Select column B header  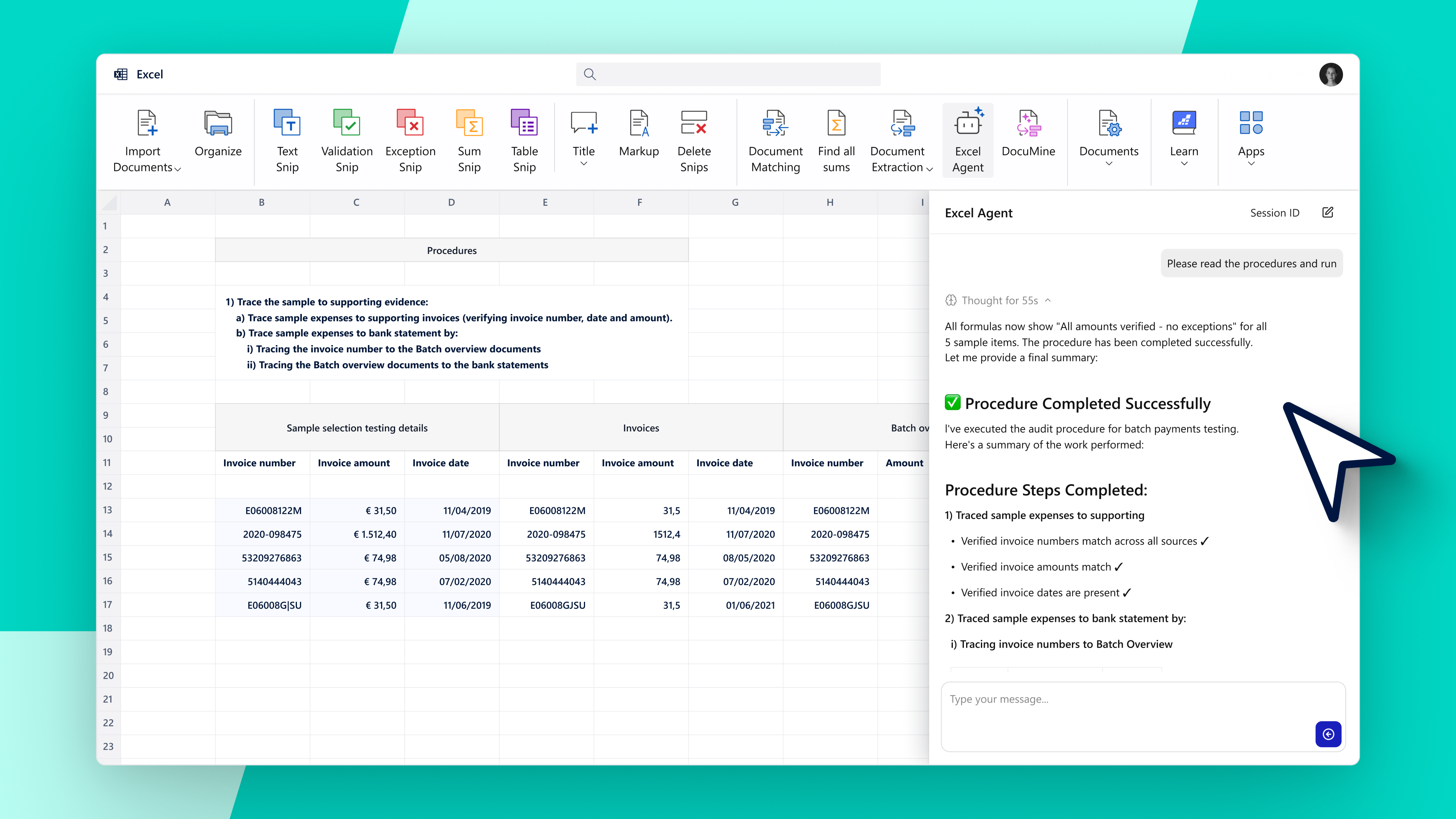point(262,202)
